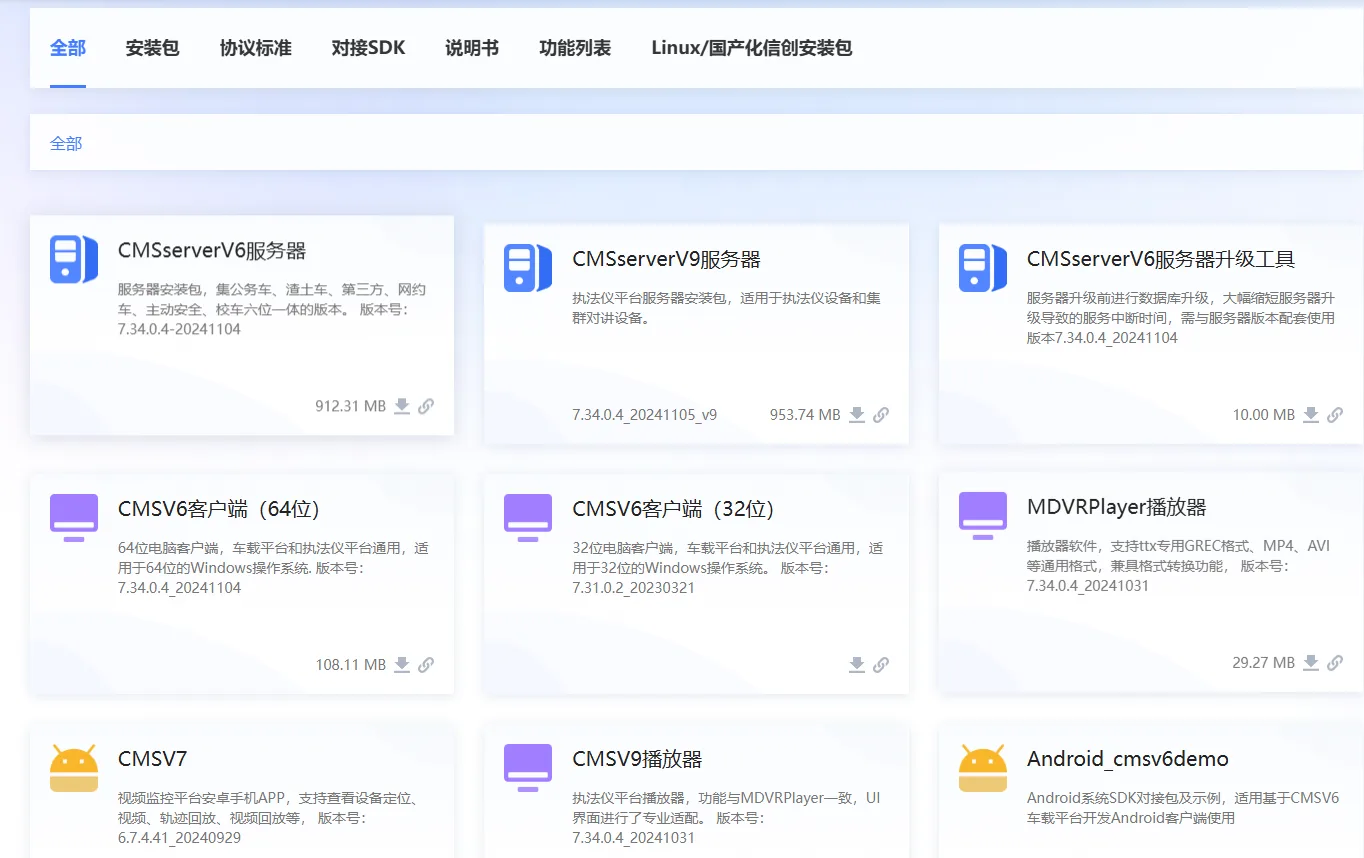Click the Android_cmsv6demo description text
Screen dimensions: 1364x858
click(1183, 808)
